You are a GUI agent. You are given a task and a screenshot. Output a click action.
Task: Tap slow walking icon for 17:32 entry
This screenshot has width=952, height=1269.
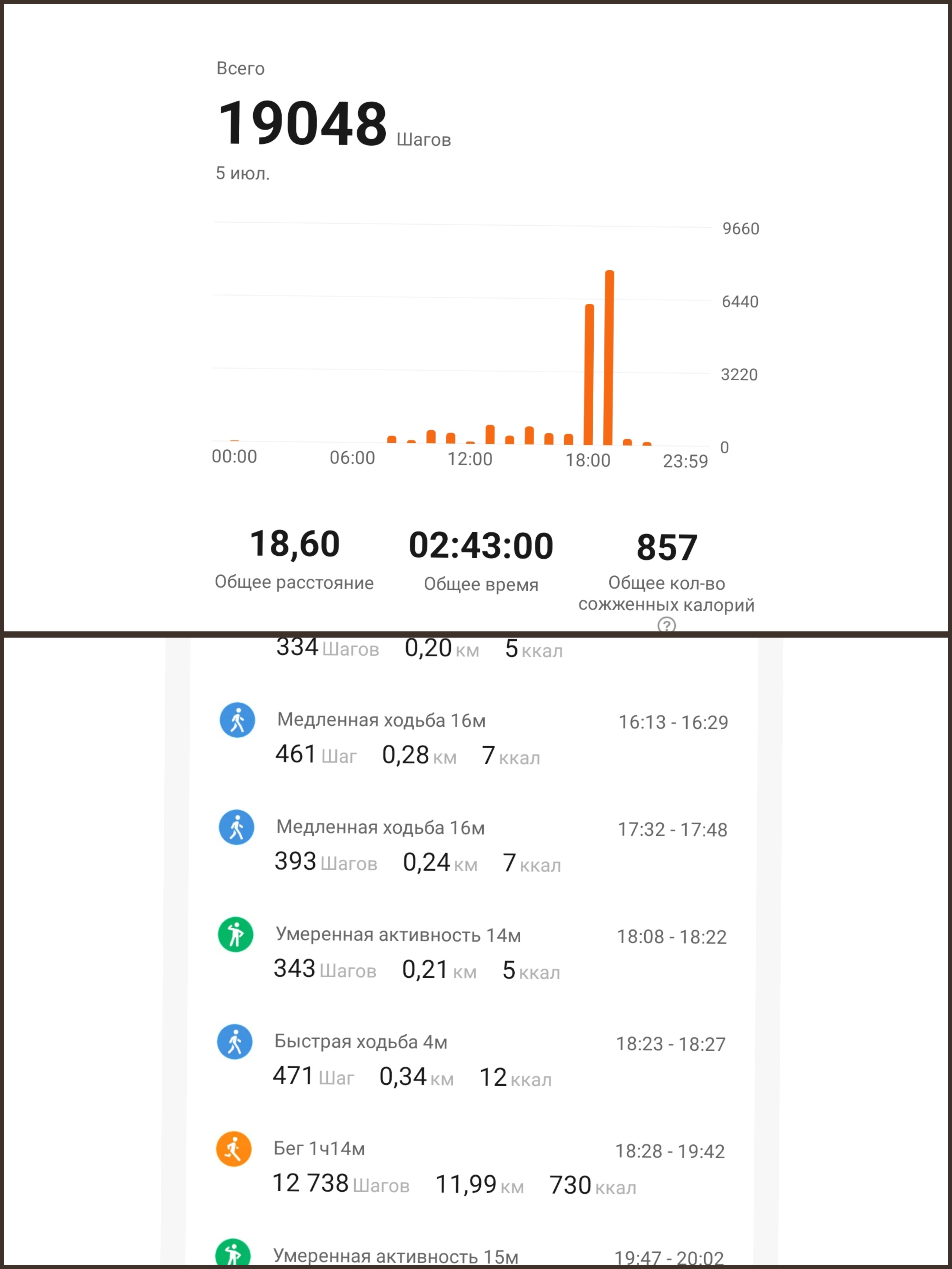point(236,827)
